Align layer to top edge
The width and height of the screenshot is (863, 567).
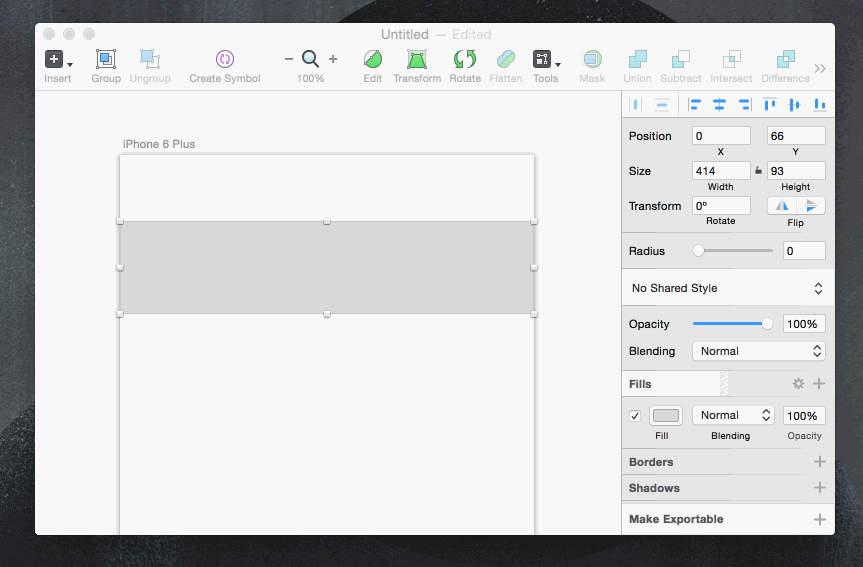769,105
